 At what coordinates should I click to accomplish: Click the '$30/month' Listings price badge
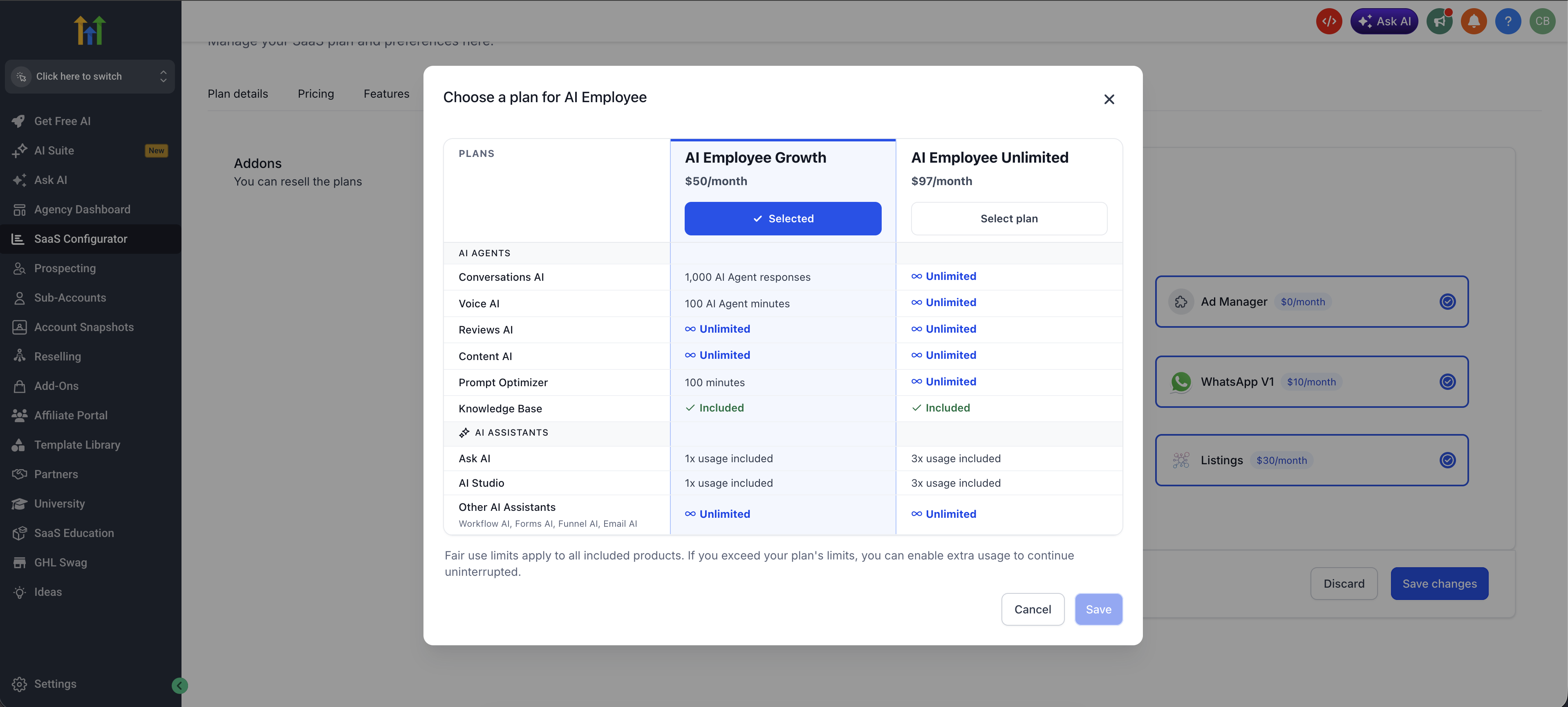(1281, 461)
